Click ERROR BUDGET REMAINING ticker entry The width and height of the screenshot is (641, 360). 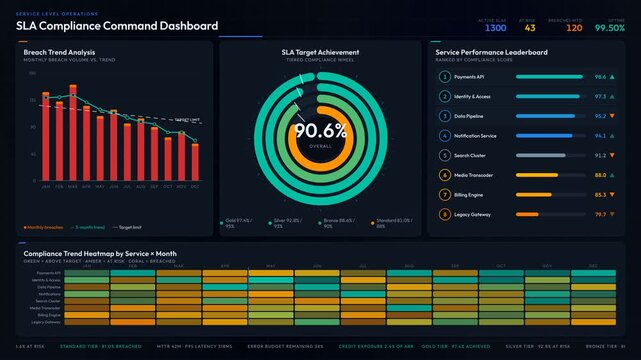coord(285,346)
